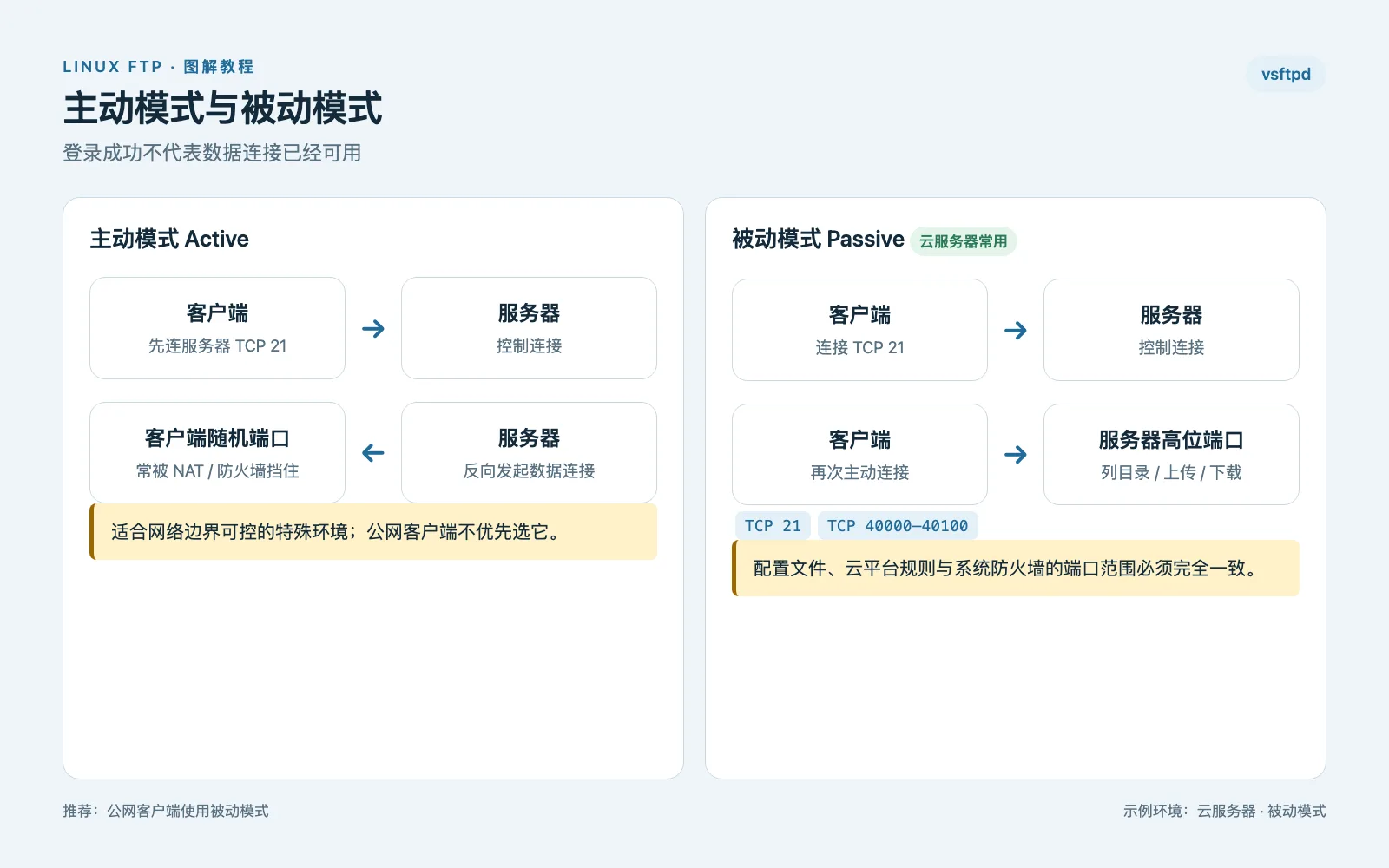Click the note 适合网络边界可控的特殊环境

pos(373,531)
